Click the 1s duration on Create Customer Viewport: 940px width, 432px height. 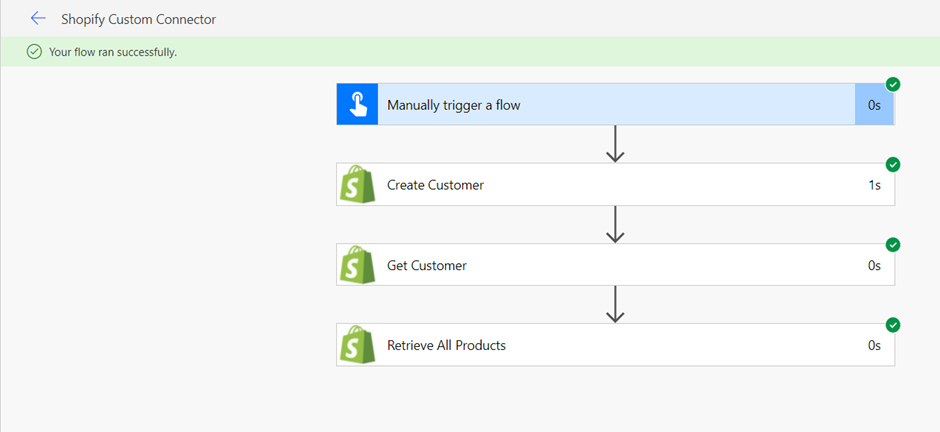click(x=874, y=185)
